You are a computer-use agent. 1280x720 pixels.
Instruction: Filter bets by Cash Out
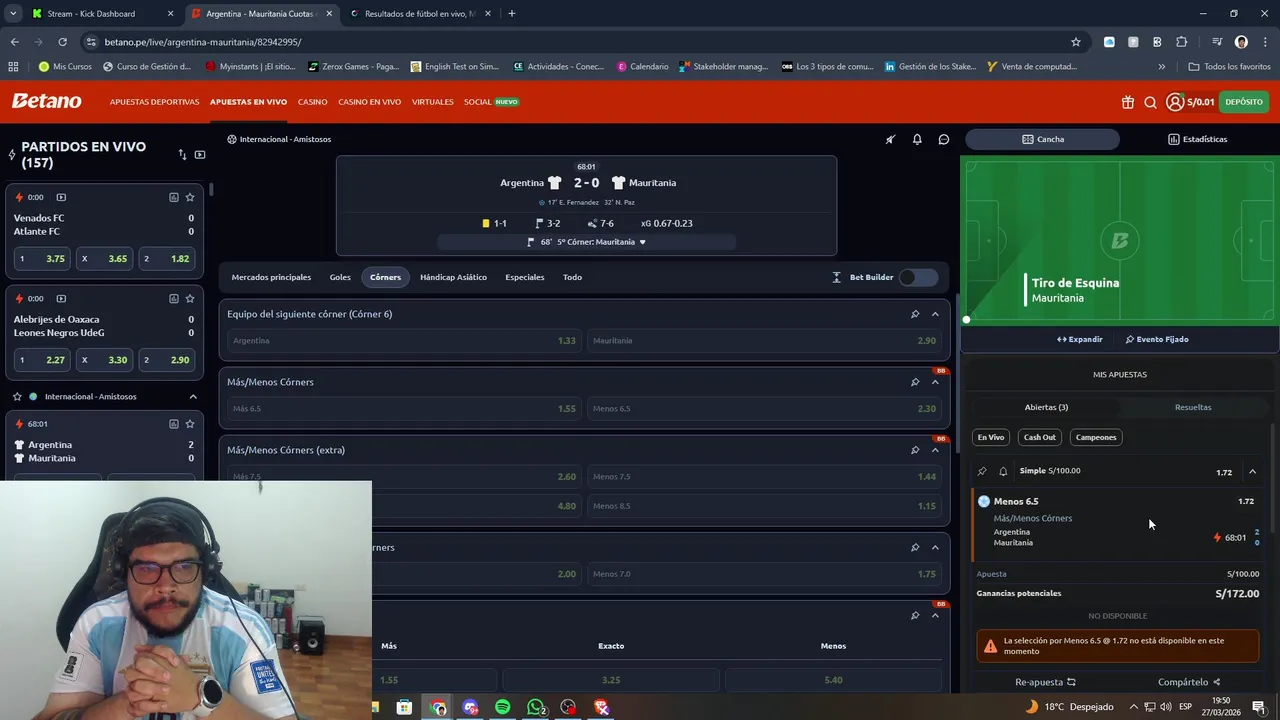[1039, 437]
